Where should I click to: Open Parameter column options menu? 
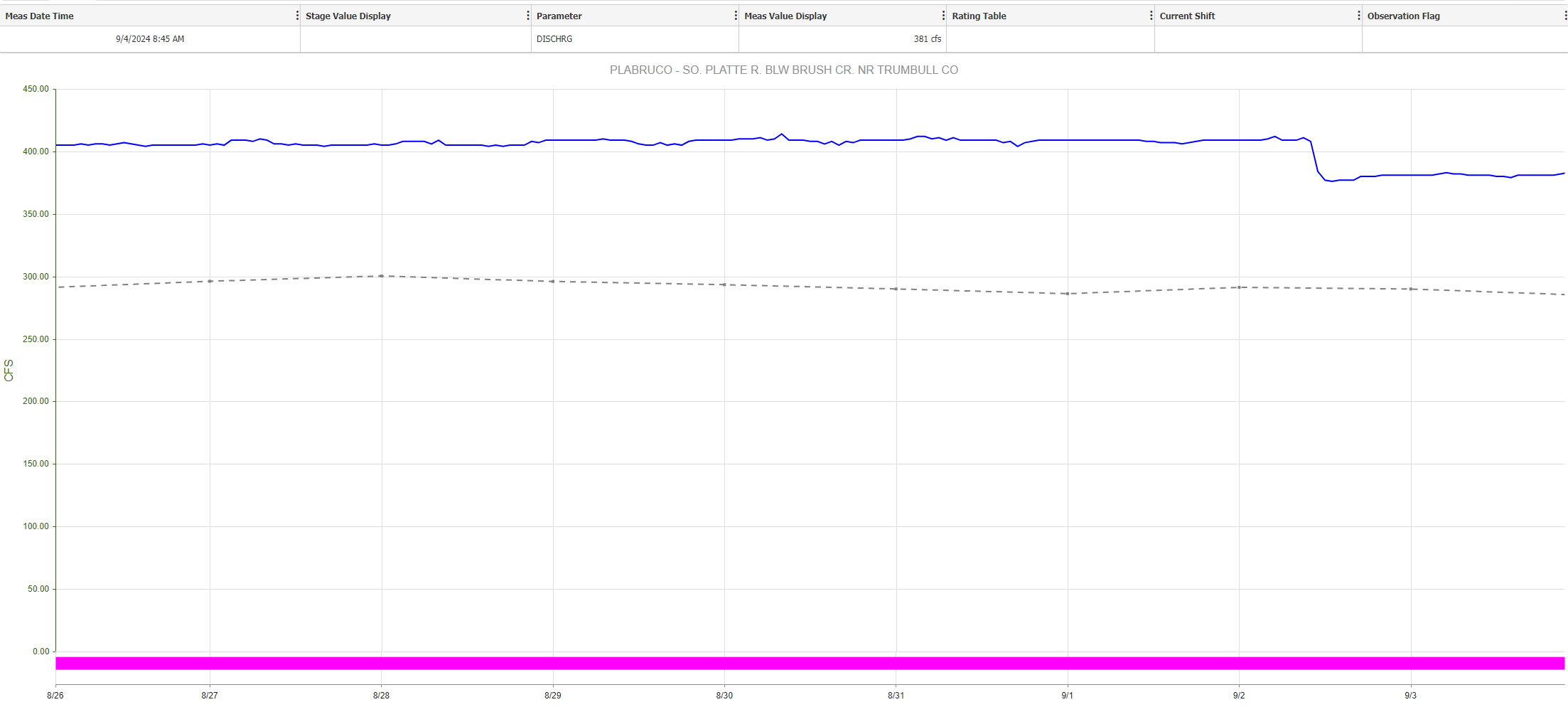tap(736, 16)
